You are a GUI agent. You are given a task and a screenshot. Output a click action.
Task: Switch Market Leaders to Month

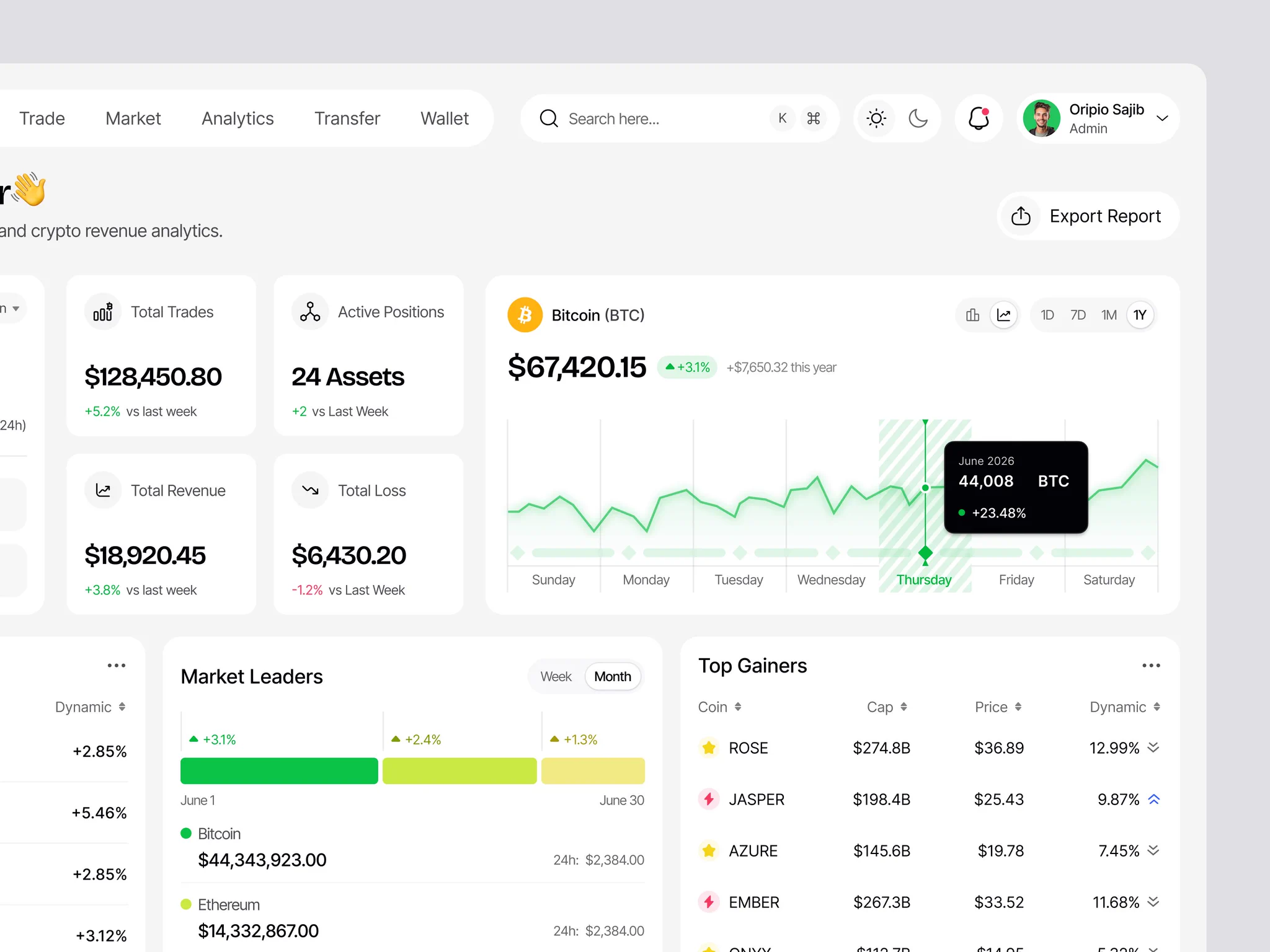click(613, 677)
